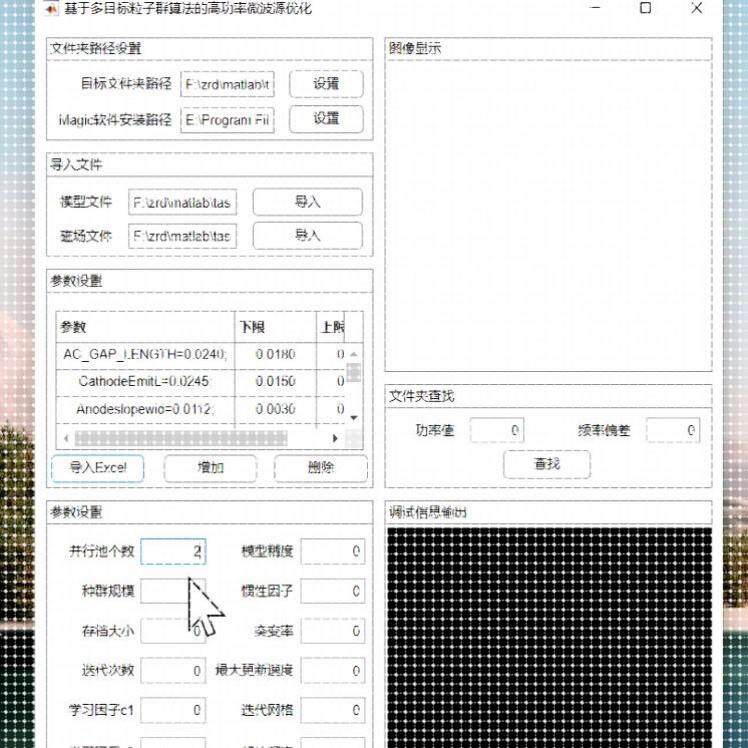Click the 查找 button
The image size is (748, 748).
(x=547, y=464)
